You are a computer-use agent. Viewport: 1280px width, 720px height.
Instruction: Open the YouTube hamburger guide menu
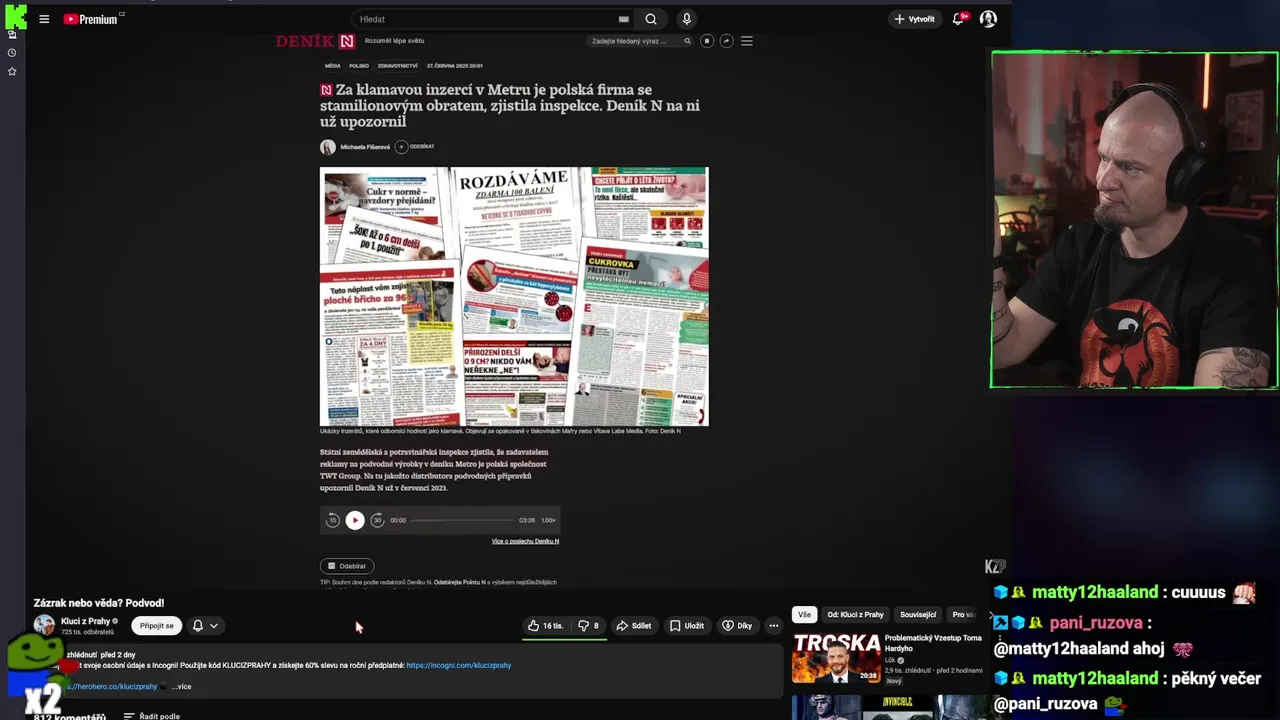[x=44, y=19]
